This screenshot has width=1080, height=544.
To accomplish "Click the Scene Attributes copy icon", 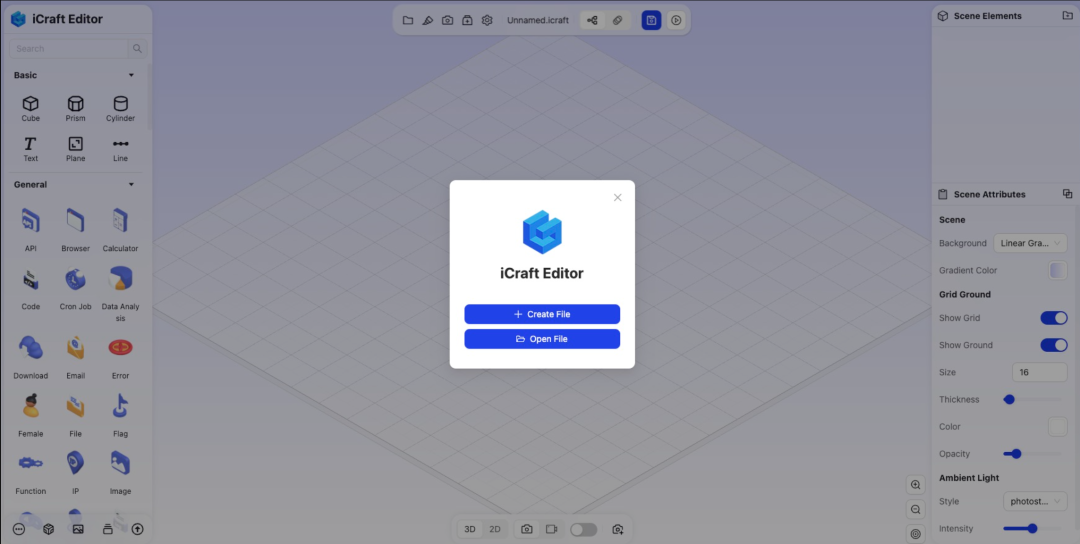I will click(1068, 193).
